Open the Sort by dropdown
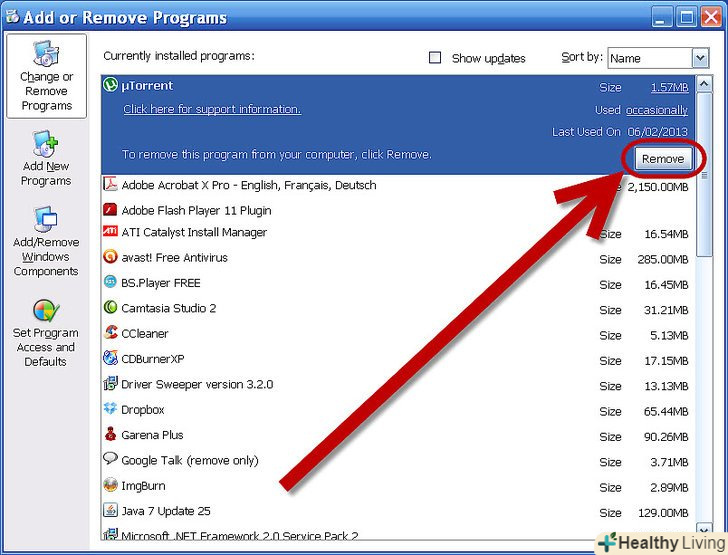 click(700, 59)
